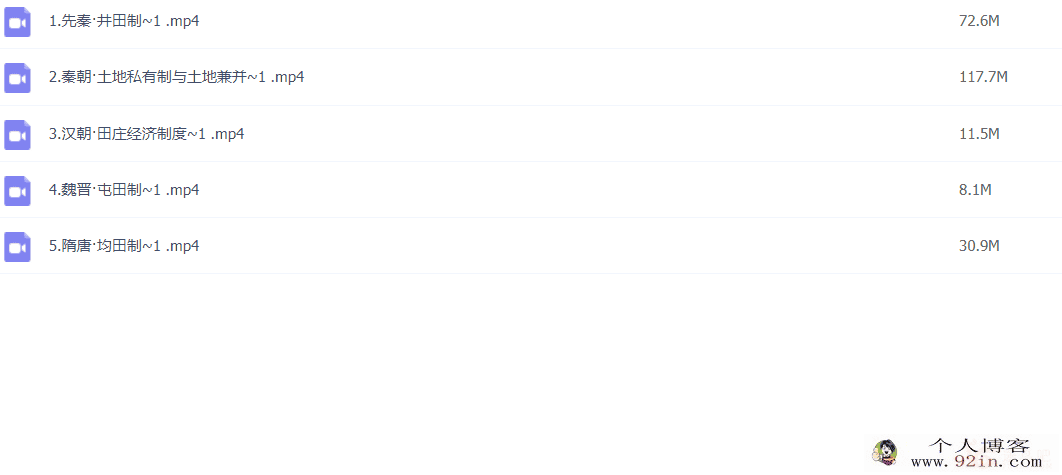Click the video icon for 汉朝·田庄经济制度
The width and height of the screenshot is (1062, 475).
pos(17,135)
